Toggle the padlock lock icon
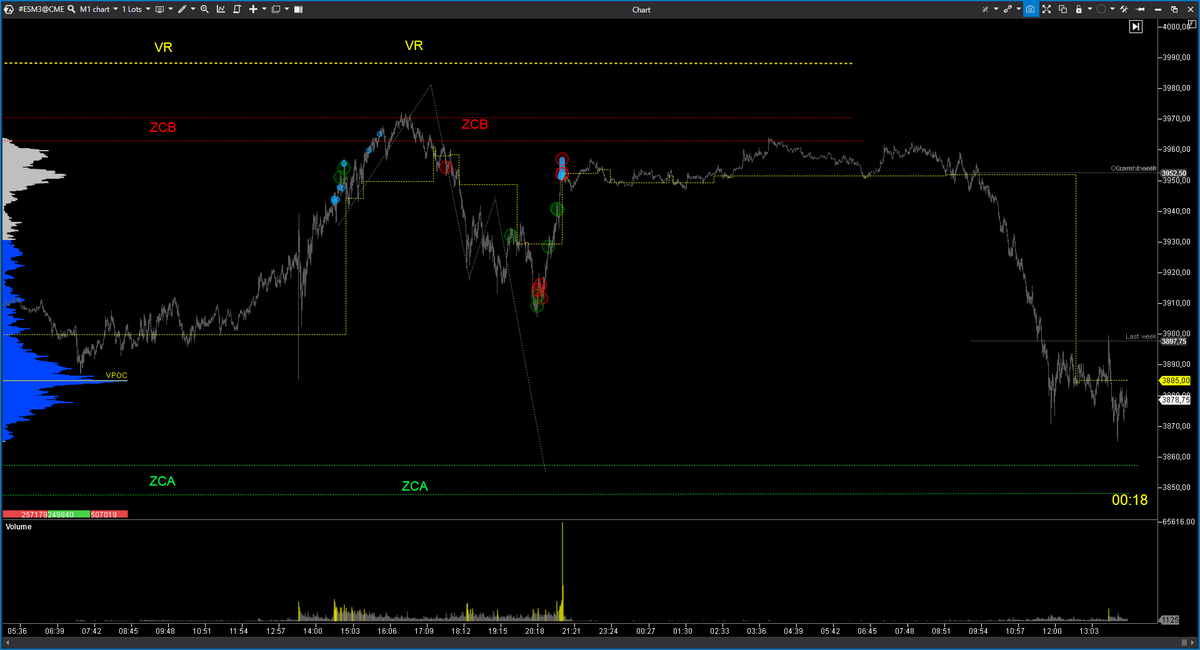 pos(1078,9)
